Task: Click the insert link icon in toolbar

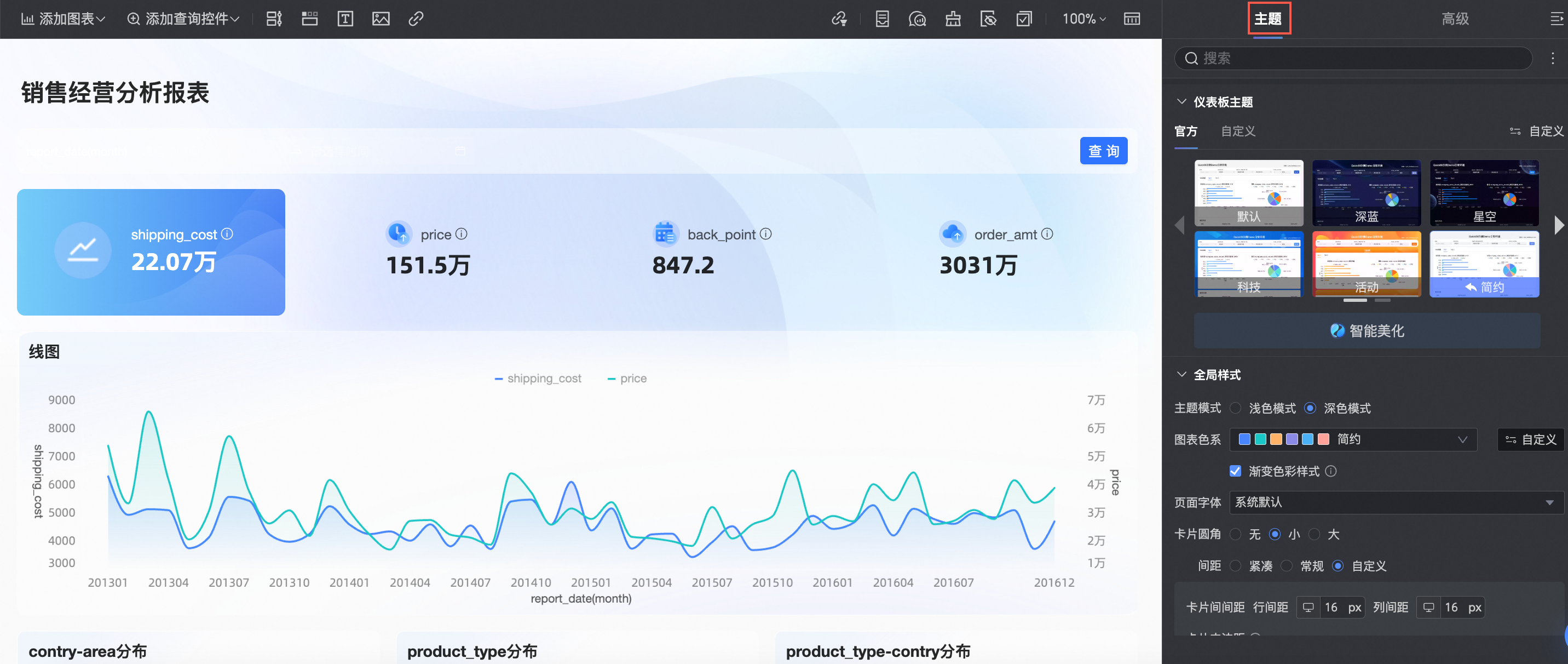Action: coord(416,19)
